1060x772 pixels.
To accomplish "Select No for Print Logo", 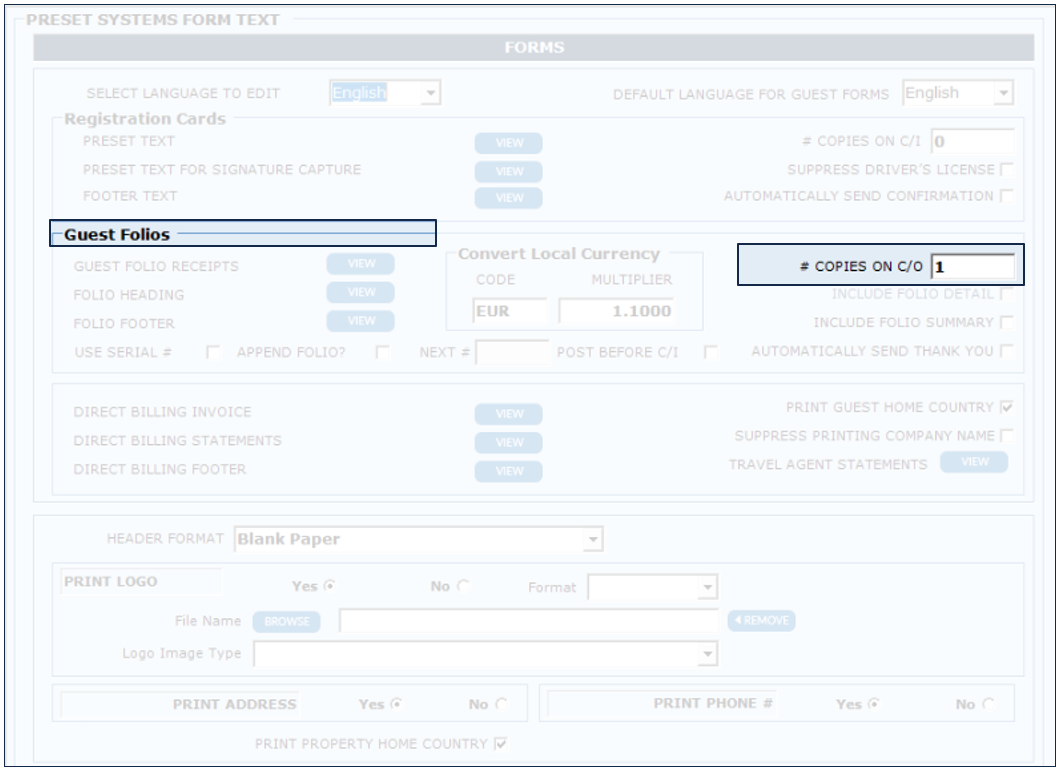I will 462,587.
